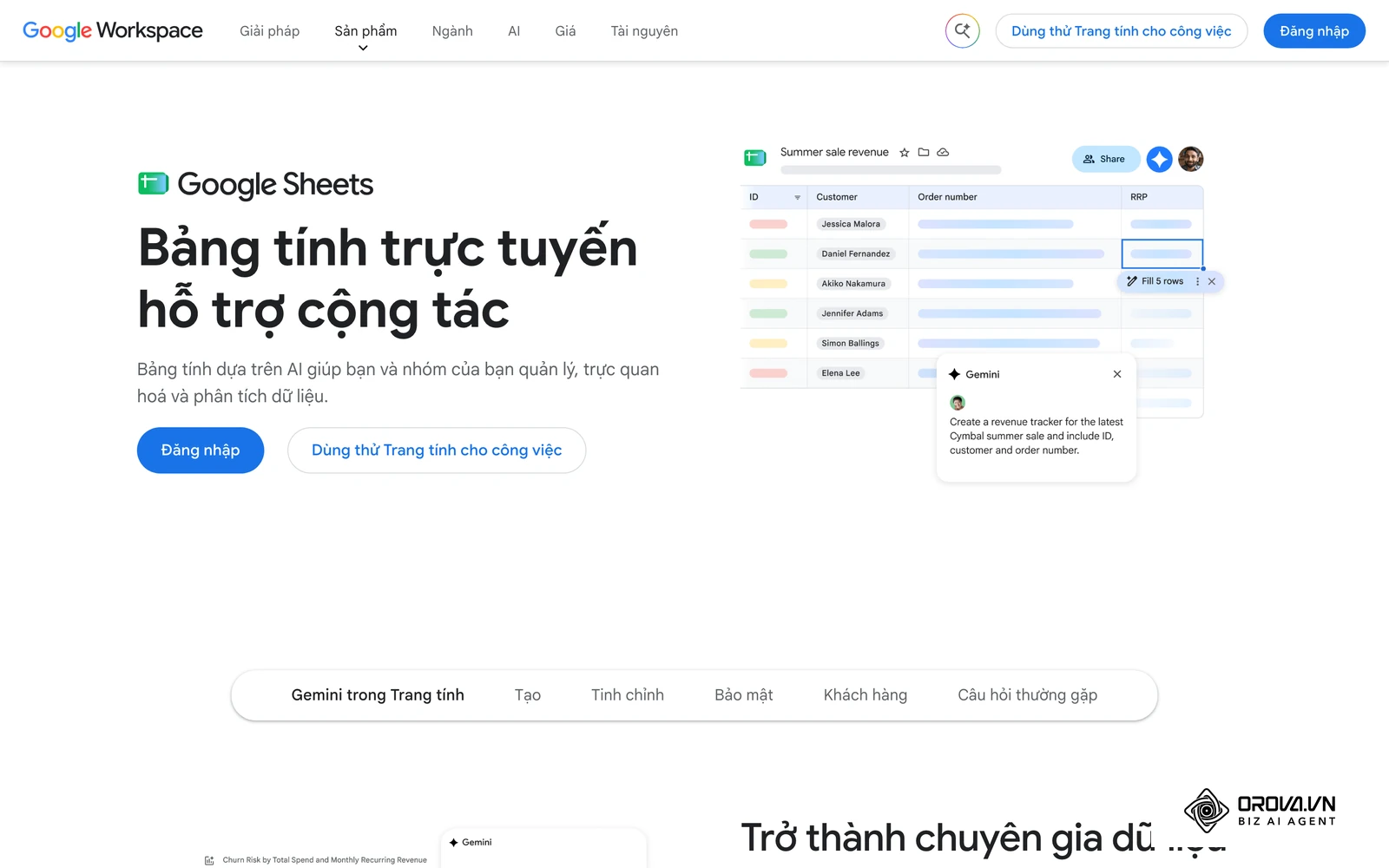Image resolution: width=1389 pixels, height=868 pixels.
Task: Select the Elena Lee chip
Action: [x=840, y=373]
